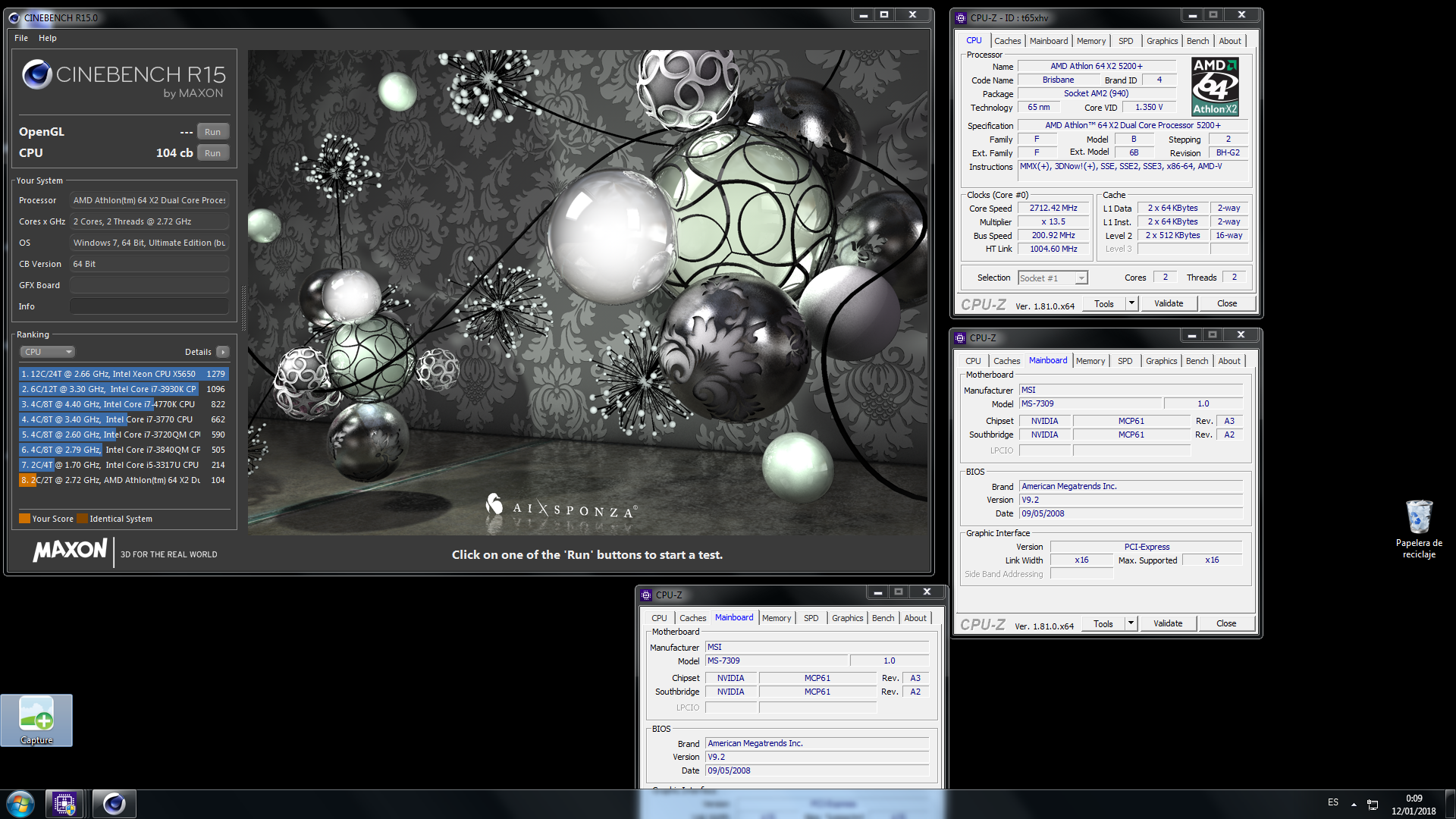Select ranking row Intel Core i7-3770

click(x=124, y=419)
